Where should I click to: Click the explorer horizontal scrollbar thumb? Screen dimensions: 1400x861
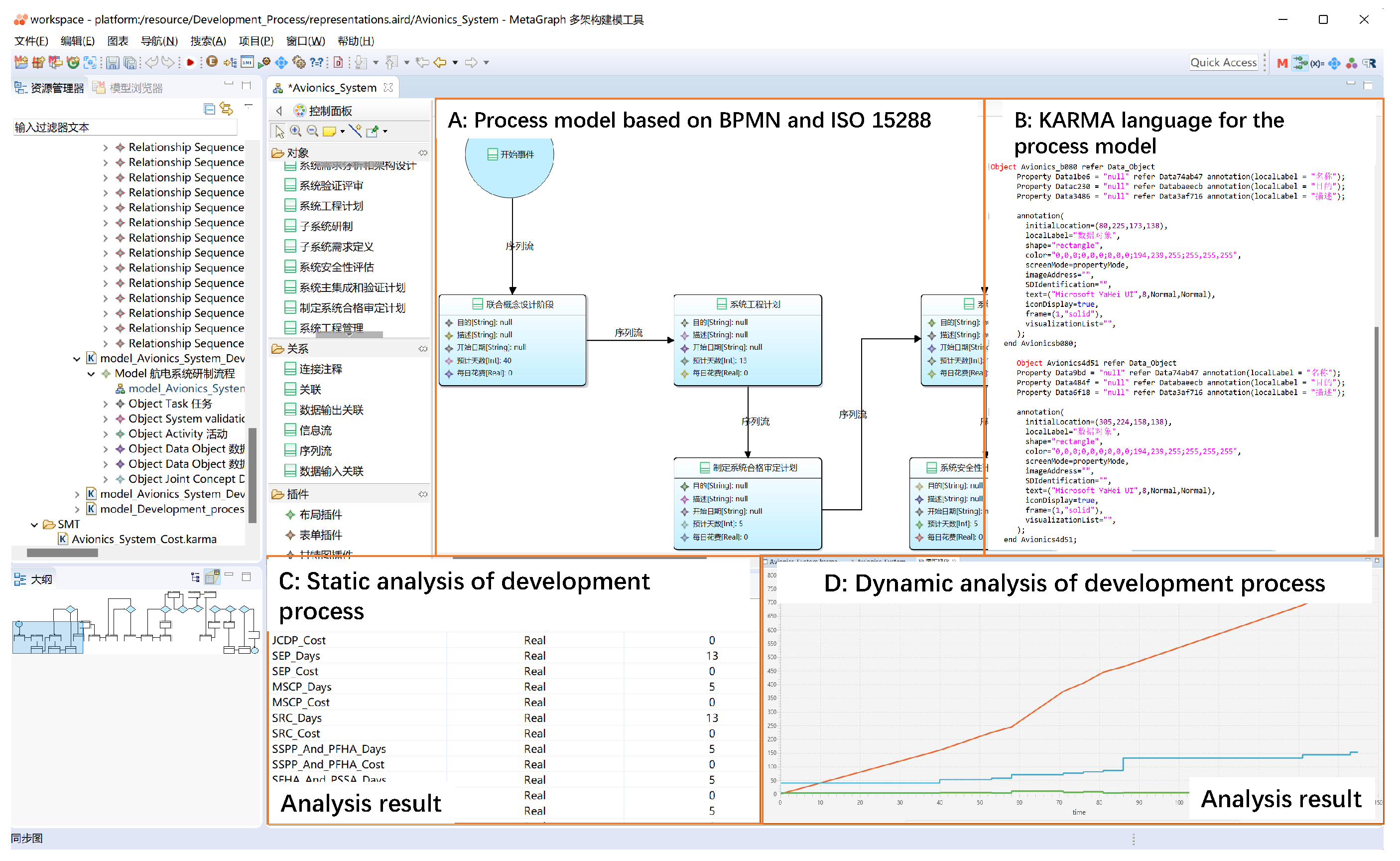(x=62, y=553)
